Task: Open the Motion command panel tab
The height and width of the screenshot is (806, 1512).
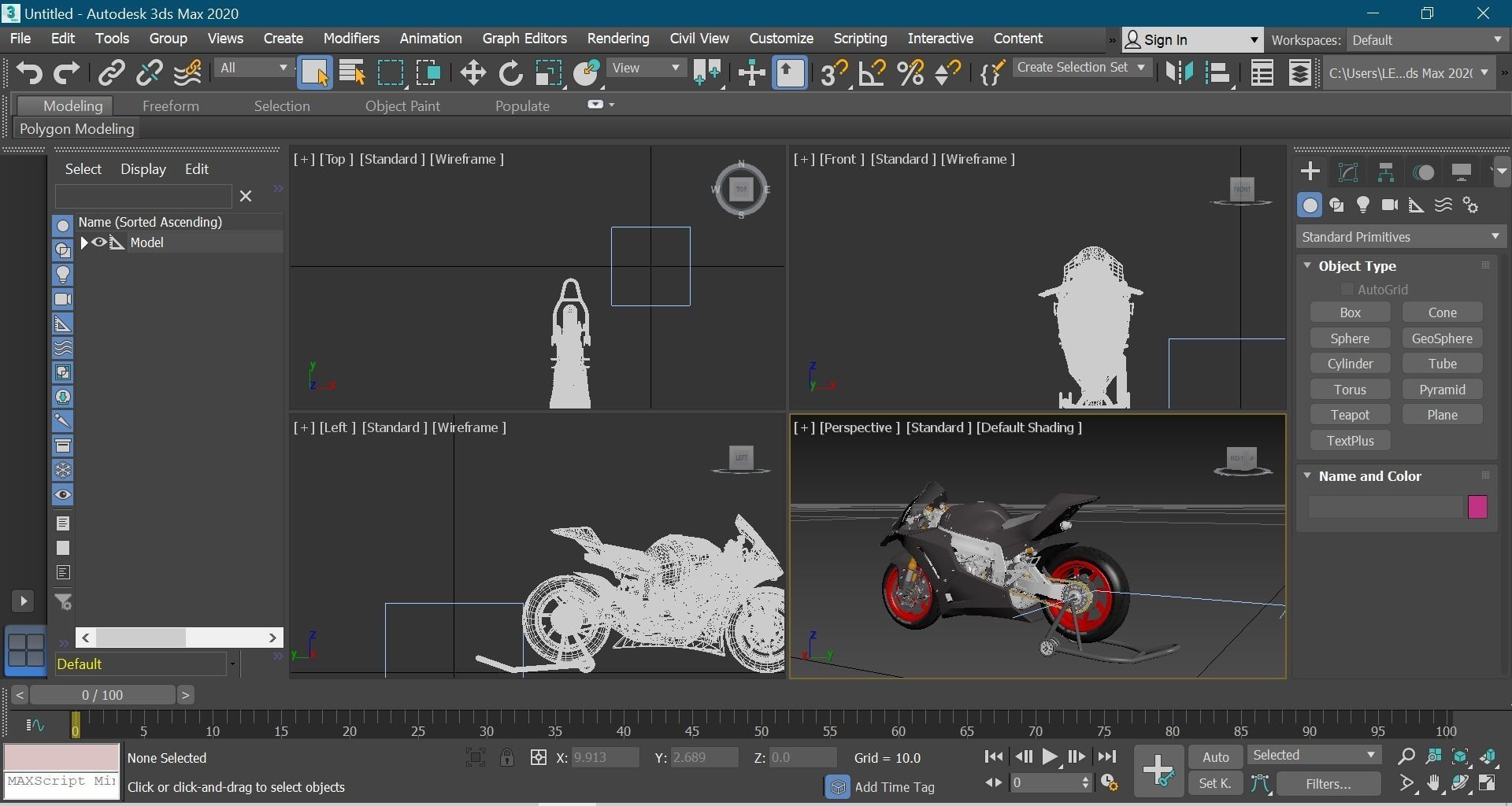Action: [1424, 172]
